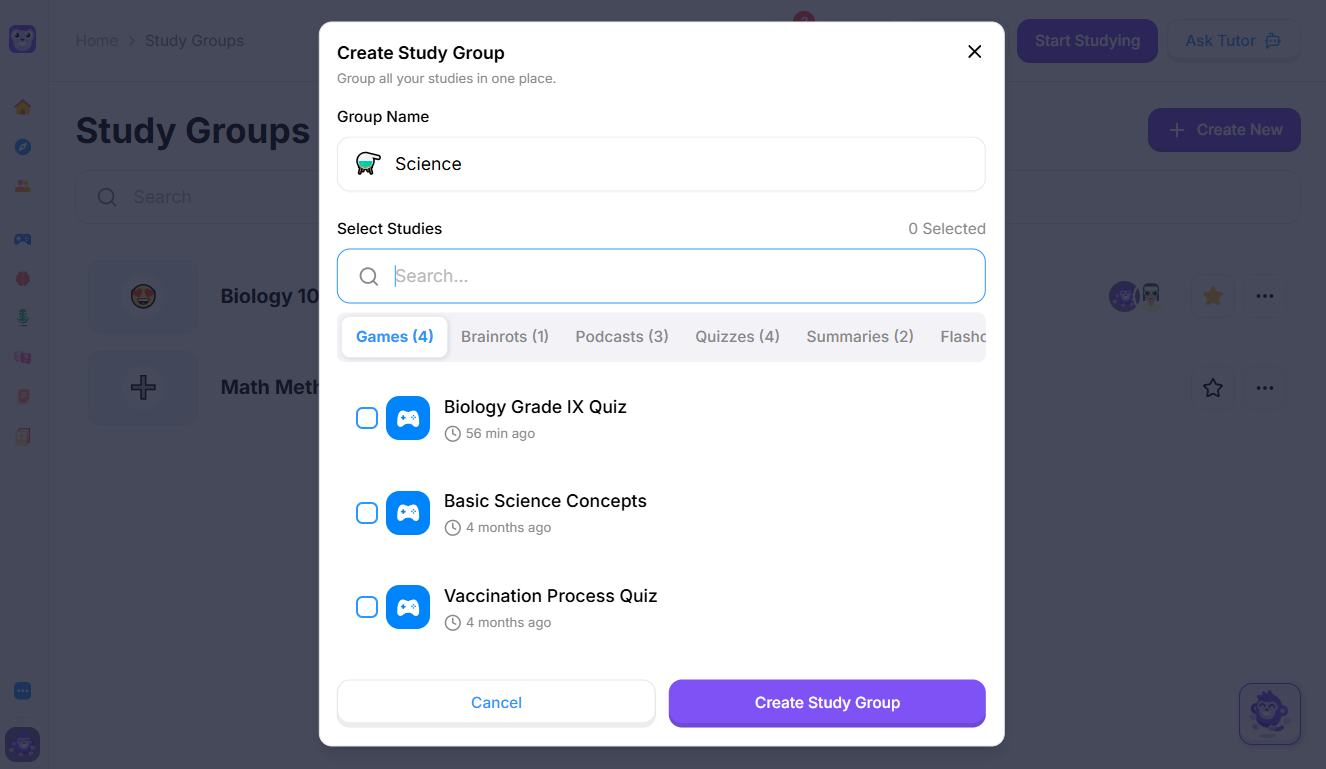Click the mascot chat icon at the bottom right
The image size is (1326, 769).
click(x=1269, y=714)
